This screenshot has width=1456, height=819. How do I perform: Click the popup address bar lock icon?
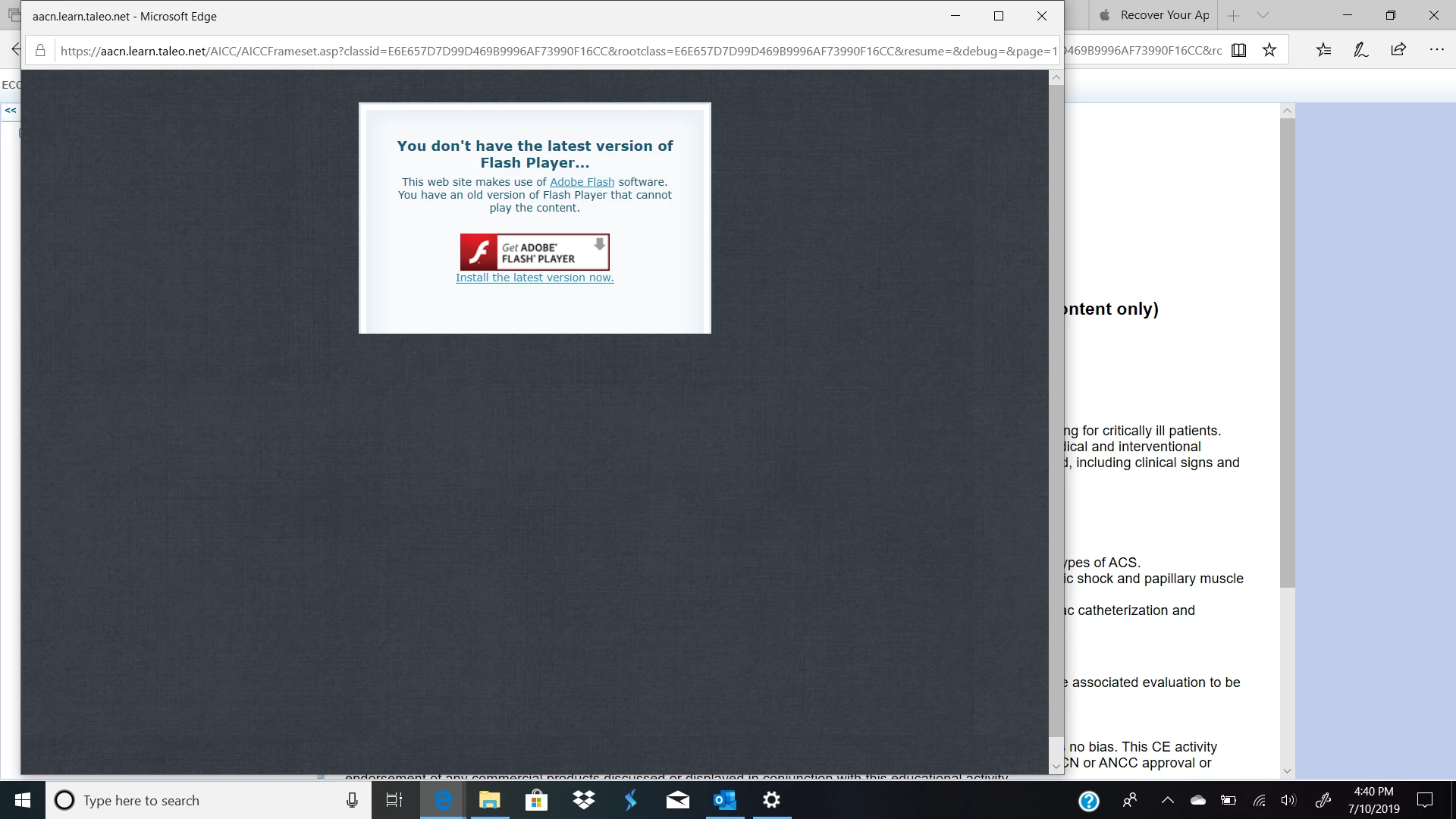coord(41,51)
